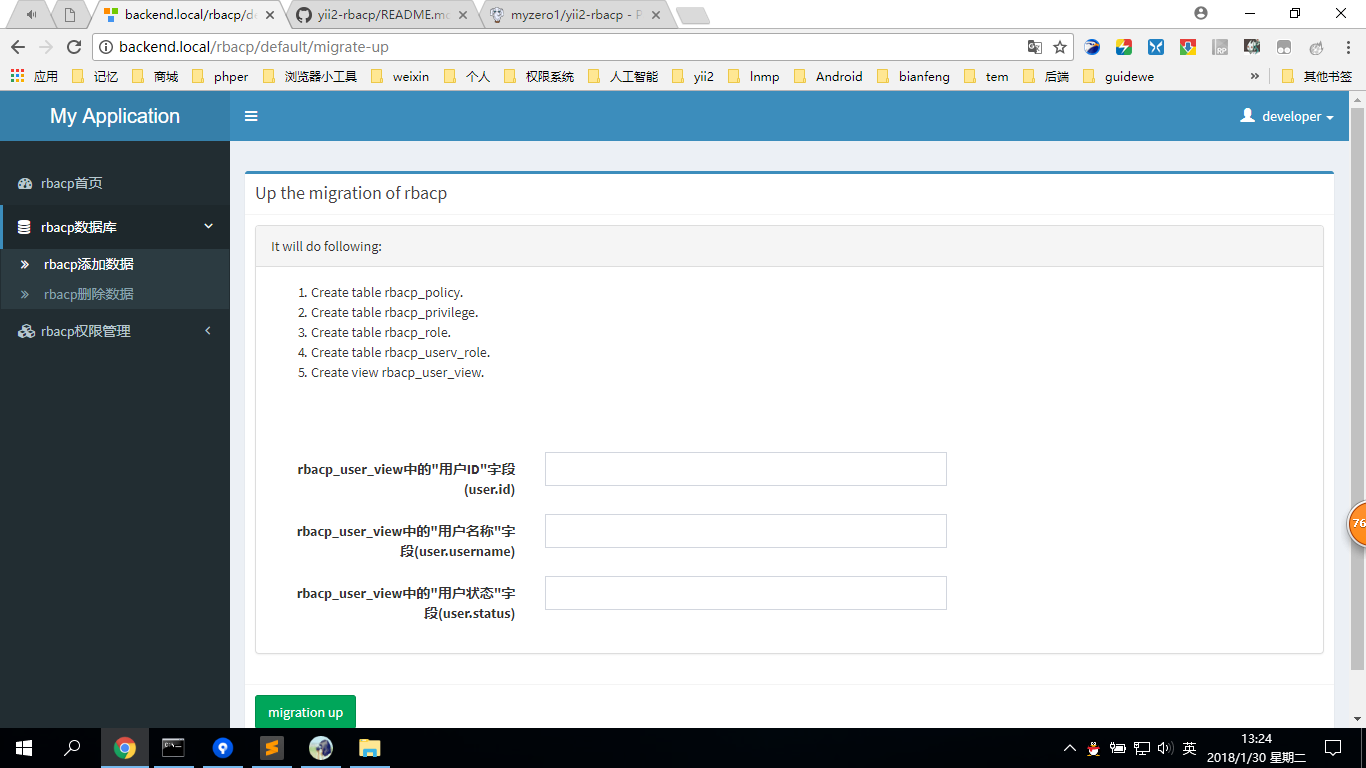Image resolution: width=1366 pixels, height=768 pixels.
Task: Click the migration up button
Action: point(305,712)
